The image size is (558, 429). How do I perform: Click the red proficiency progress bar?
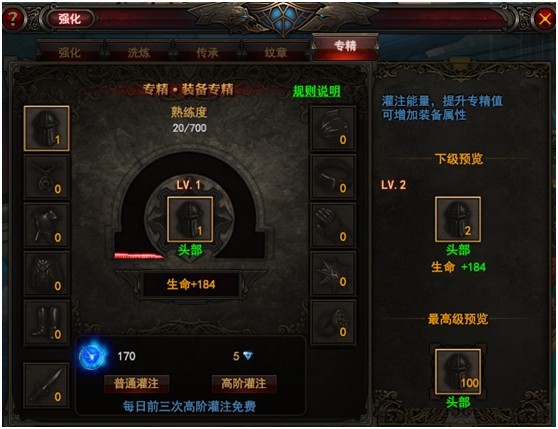(x=139, y=255)
